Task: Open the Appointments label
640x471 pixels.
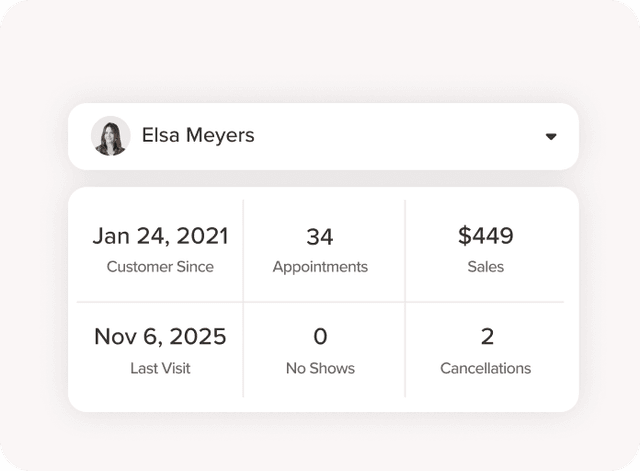Action: tap(320, 267)
